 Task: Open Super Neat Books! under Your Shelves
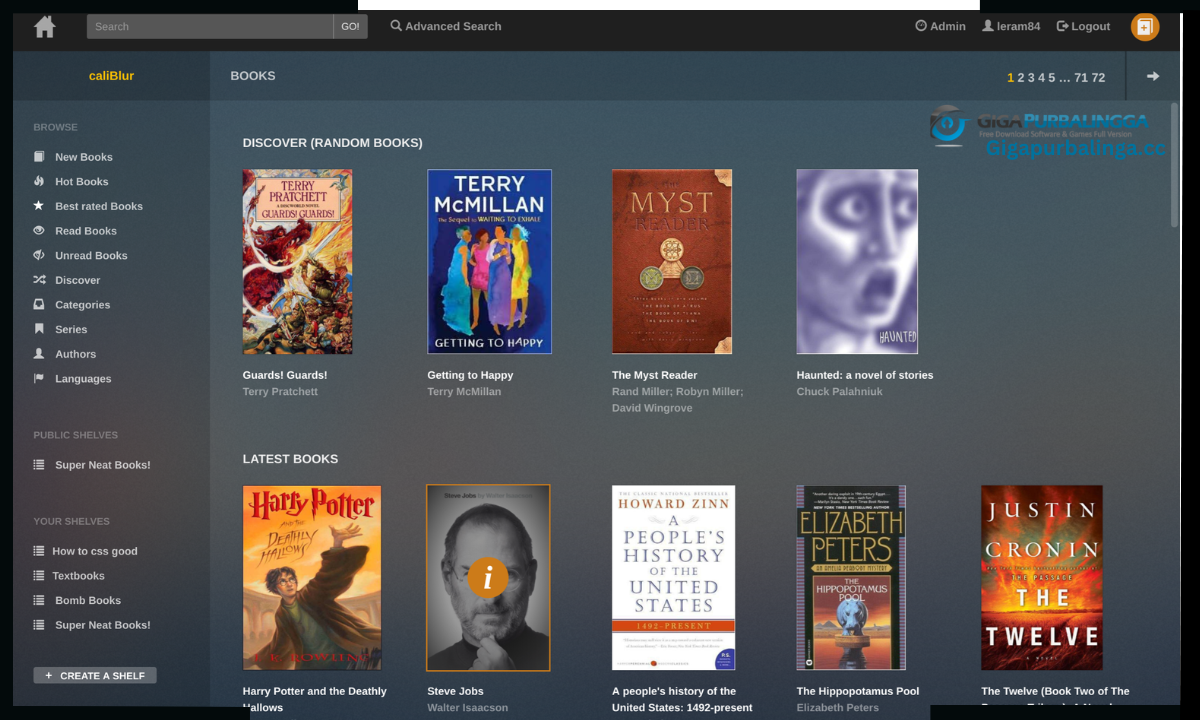[103, 625]
